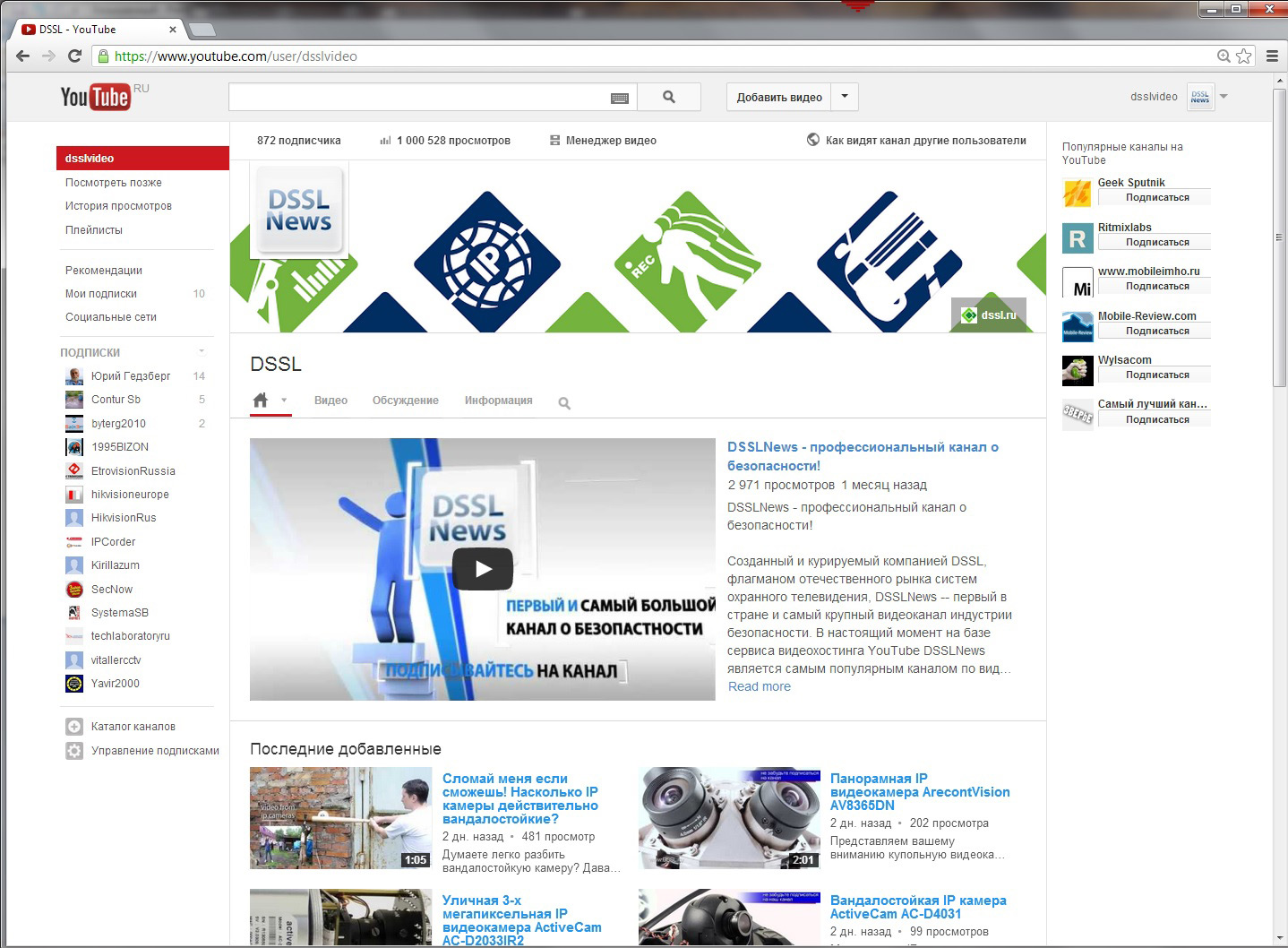The image size is (1288, 948).
Task: Click the Добавить видео button
Action: pyautogui.click(x=779, y=97)
